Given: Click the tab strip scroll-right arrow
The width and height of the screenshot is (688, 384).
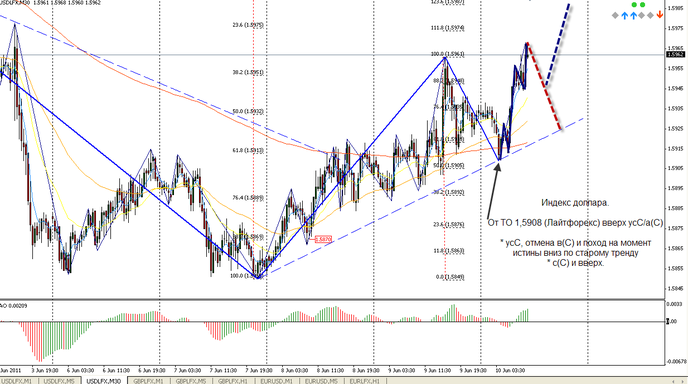Looking at the screenshot, I should pyautogui.click(x=683, y=381).
